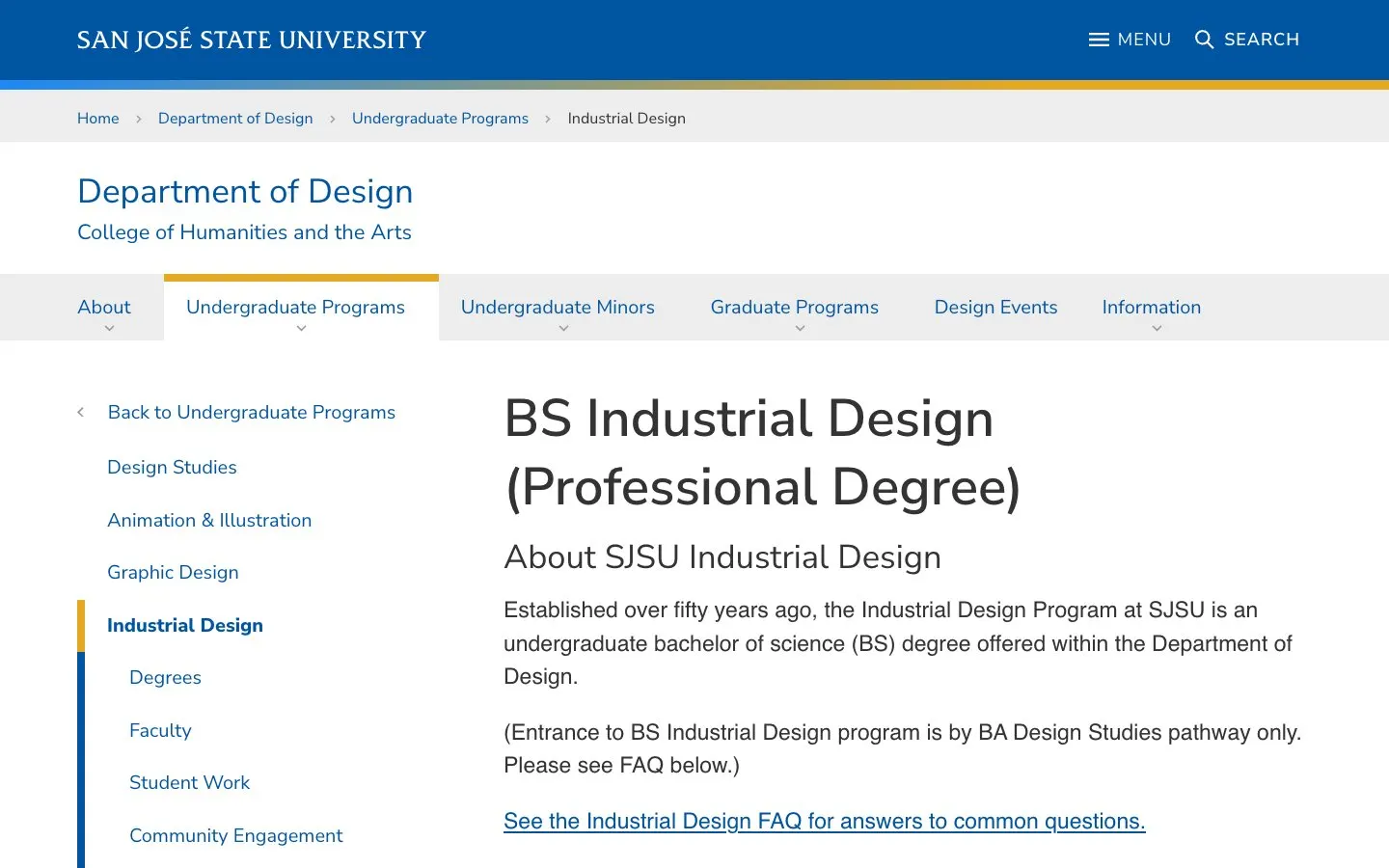
Task: Open the Information tab
Action: (1152, 307)
